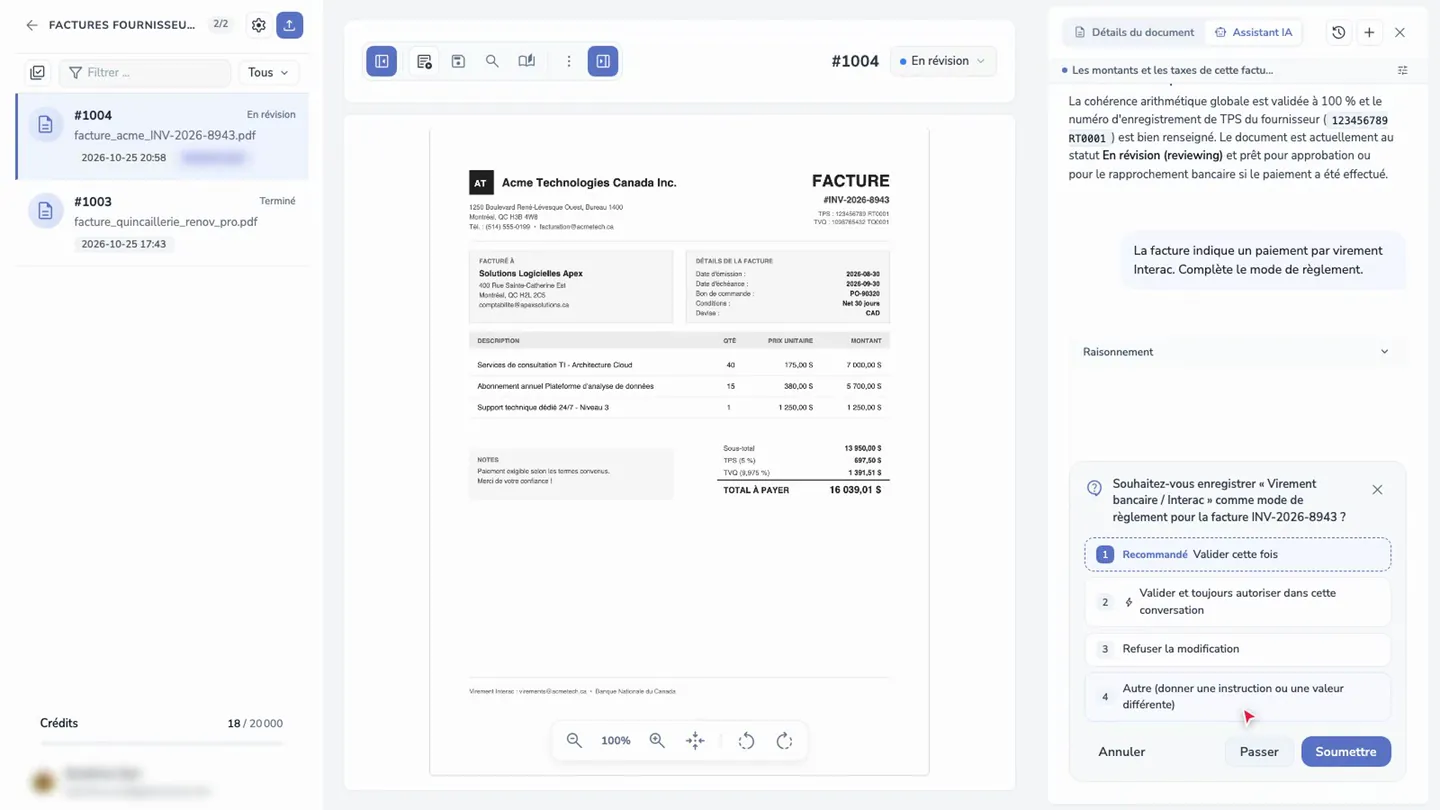
Task: Click the document annotation list toolbar icon
Action: click(x=424, y=61)
